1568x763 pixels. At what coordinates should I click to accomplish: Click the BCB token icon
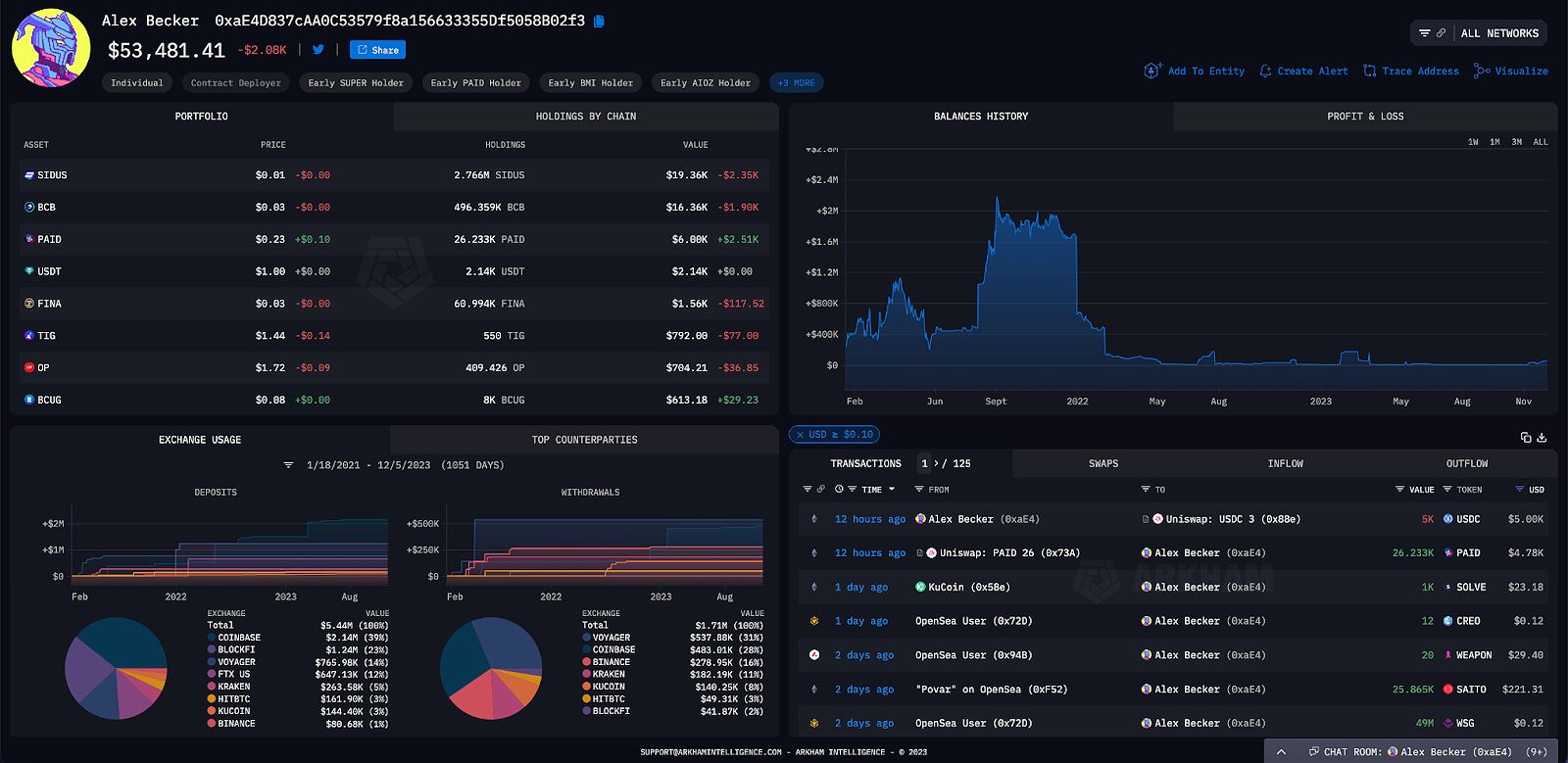click(29, 208)
